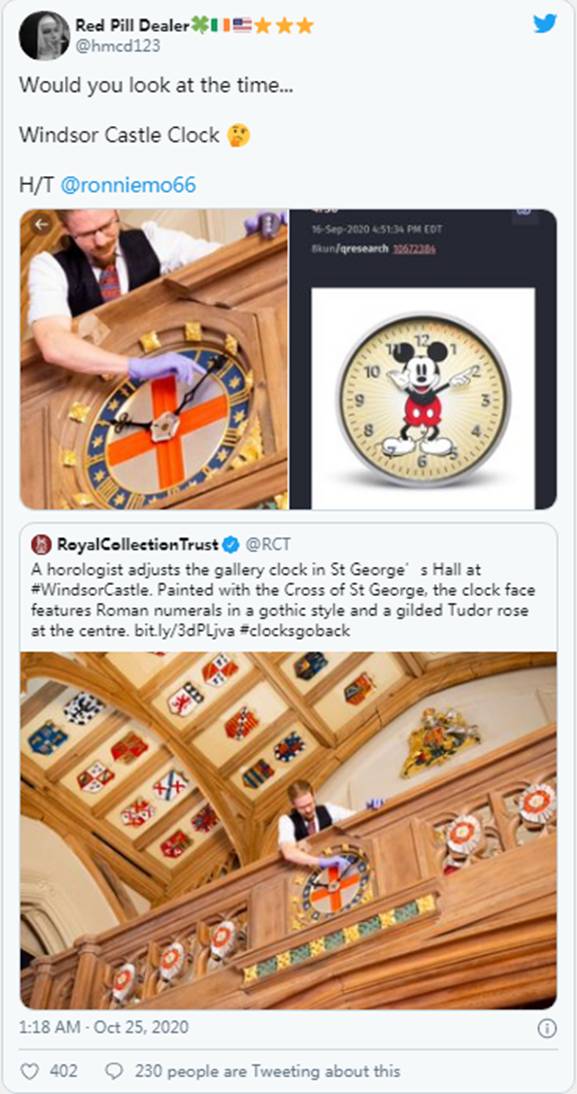Open the @hmcd123 handle
Viewport: 577px width, 1094px height.
coord(117,46)
